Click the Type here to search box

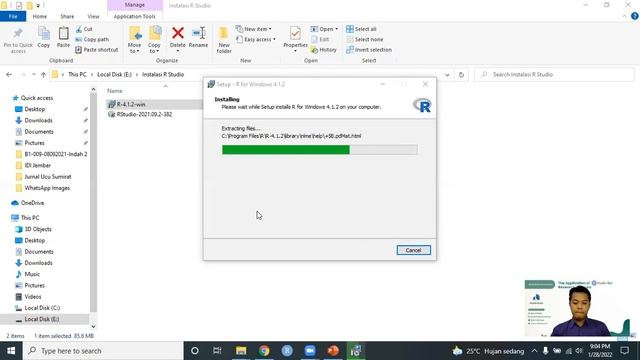point(103,351)
